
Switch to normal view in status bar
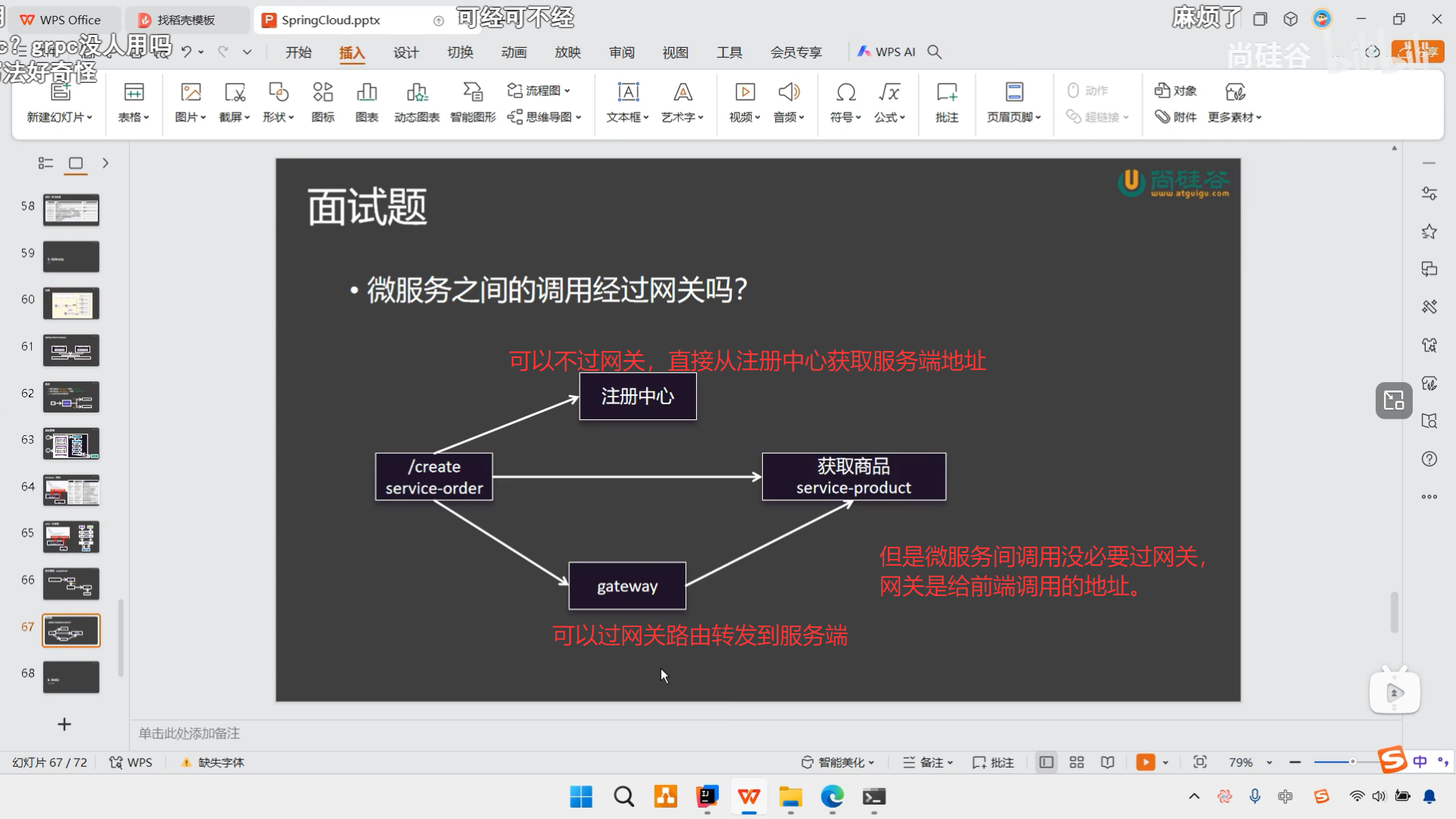point(1046,762)
